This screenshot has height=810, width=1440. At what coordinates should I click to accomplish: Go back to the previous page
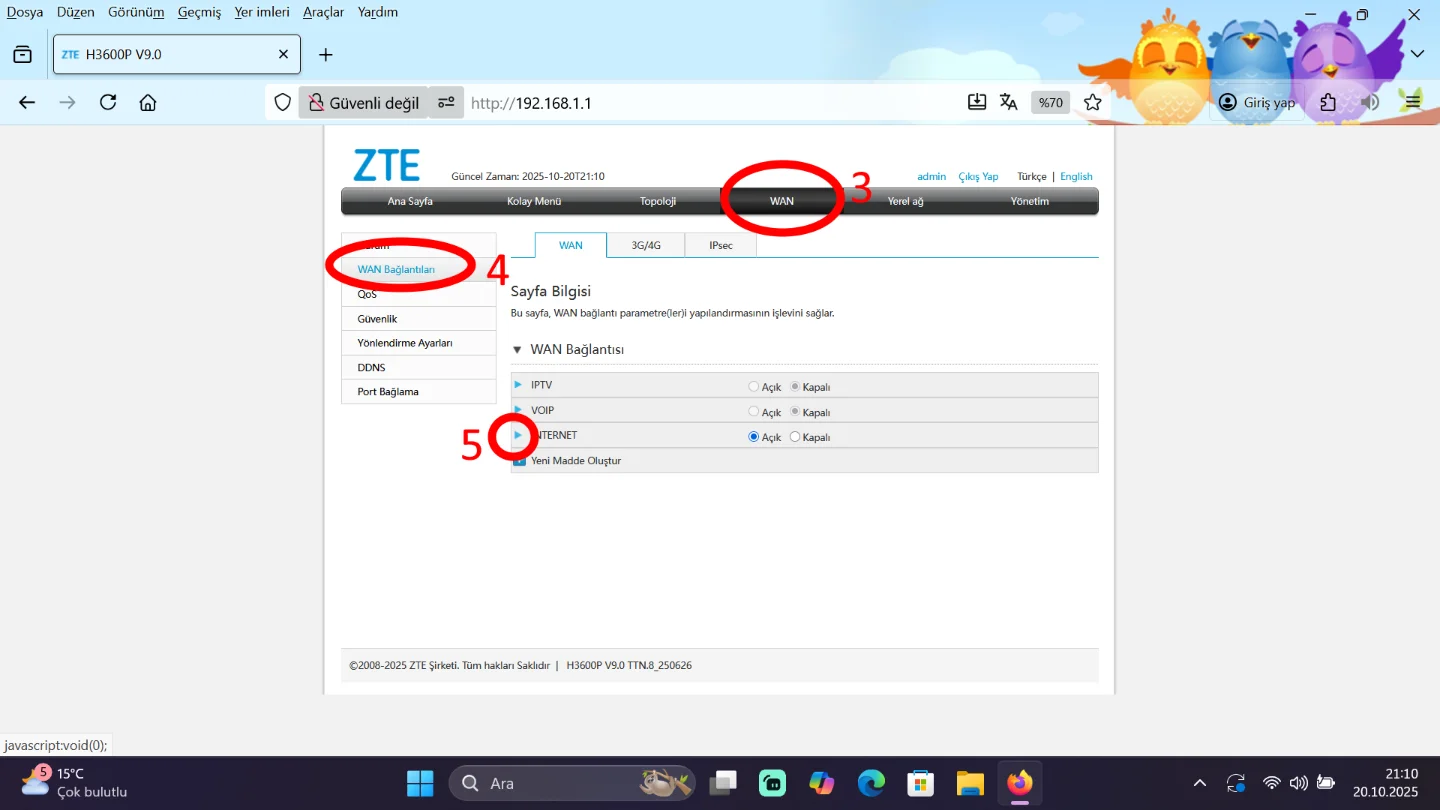click(x=27, y=102)
